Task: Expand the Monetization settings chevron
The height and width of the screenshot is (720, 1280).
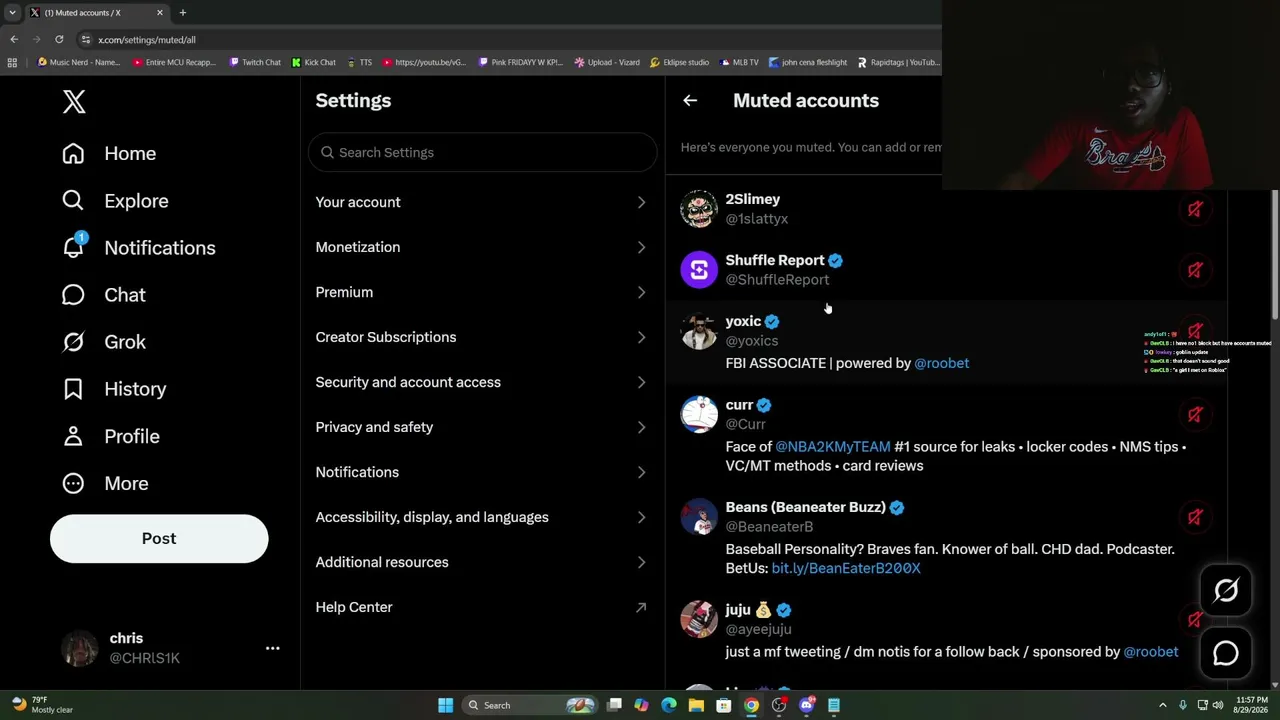Action: click(641, 247)
